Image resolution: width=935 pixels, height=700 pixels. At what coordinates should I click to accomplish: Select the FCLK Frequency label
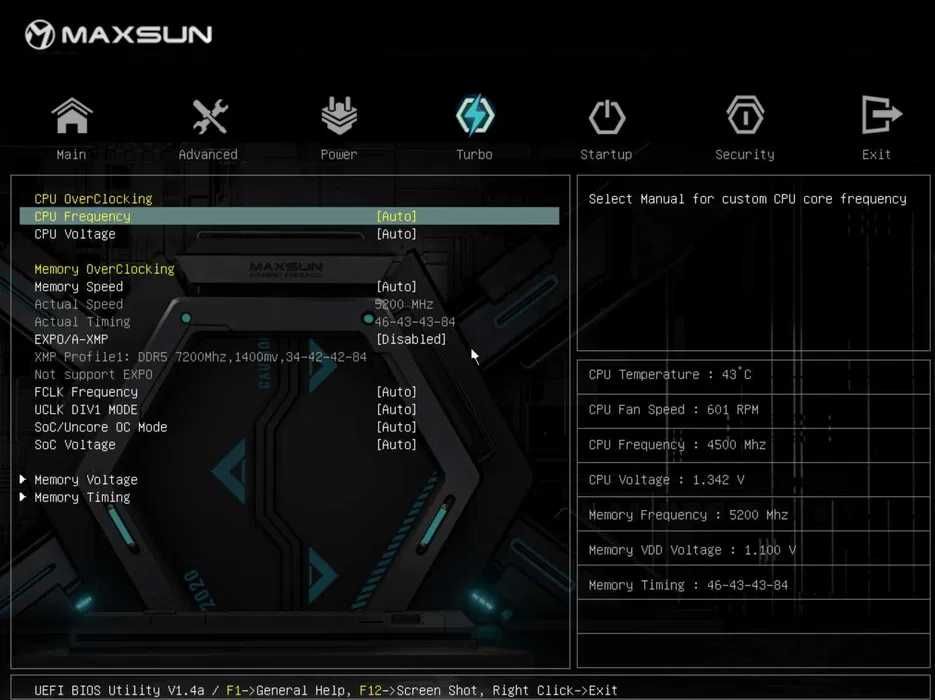[x=86, y=392]
